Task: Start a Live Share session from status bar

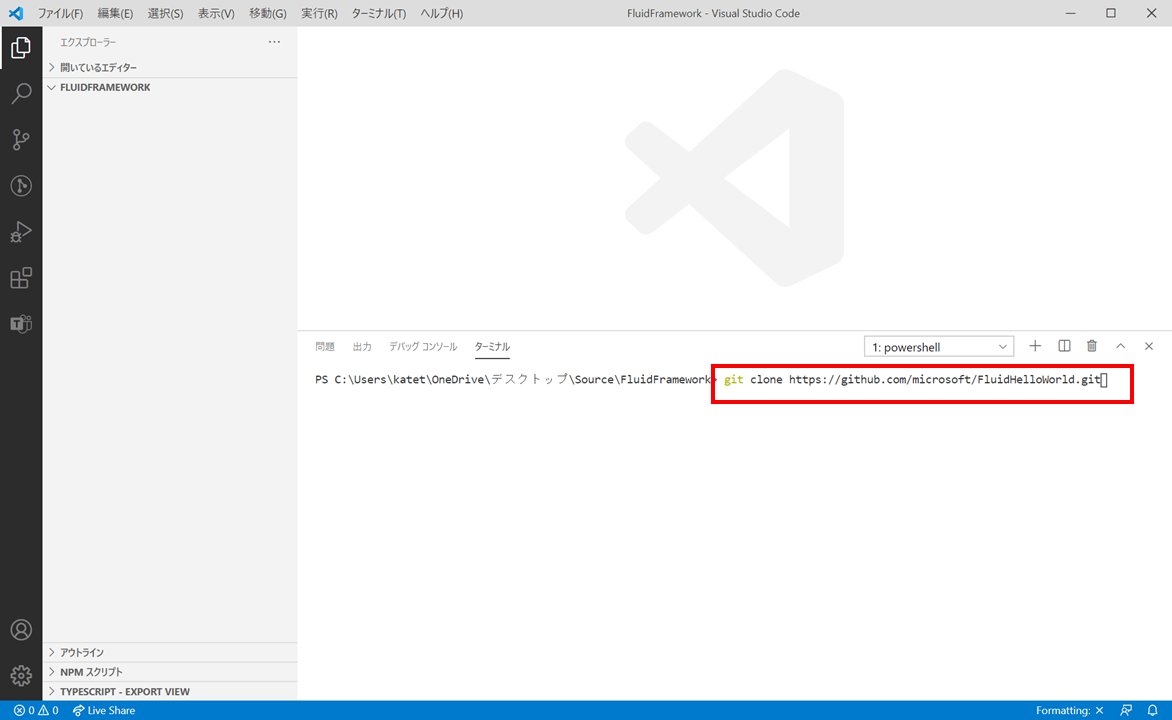Action: 104,710
